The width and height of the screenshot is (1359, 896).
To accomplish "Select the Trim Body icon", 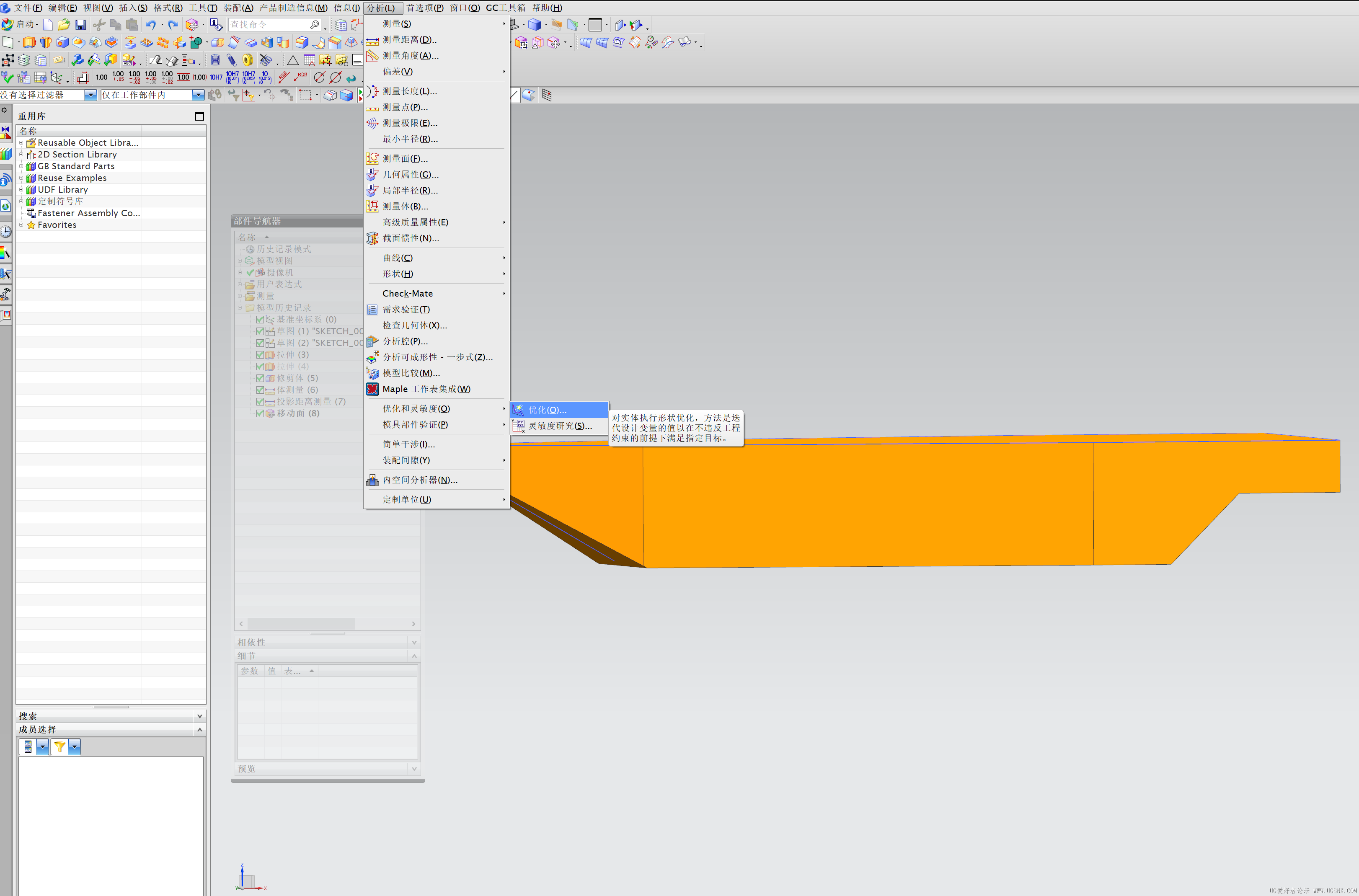I will pyautogui.click(x=218, y=42).
